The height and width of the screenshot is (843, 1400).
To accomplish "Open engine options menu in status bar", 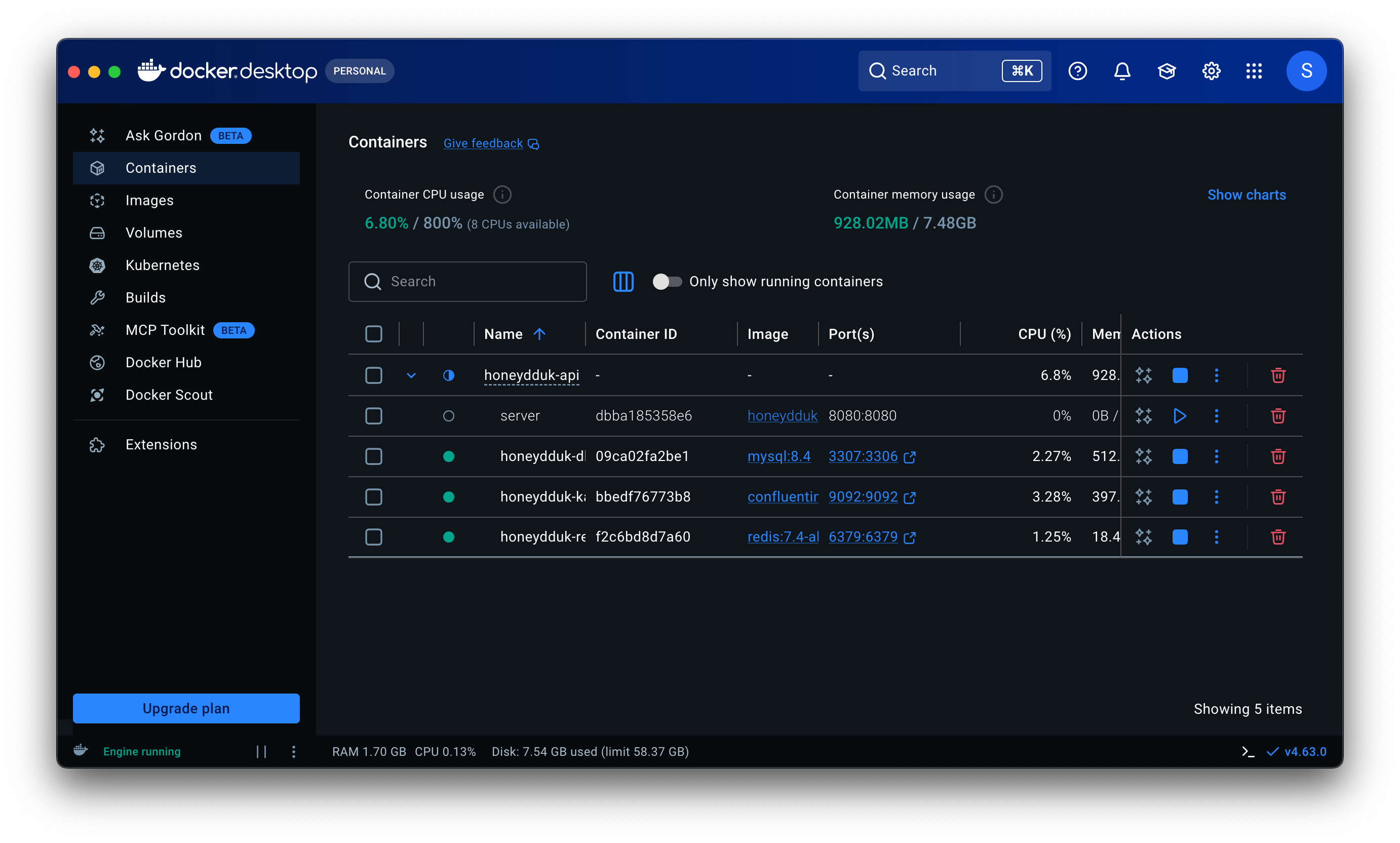I will (x=294, y=751).
